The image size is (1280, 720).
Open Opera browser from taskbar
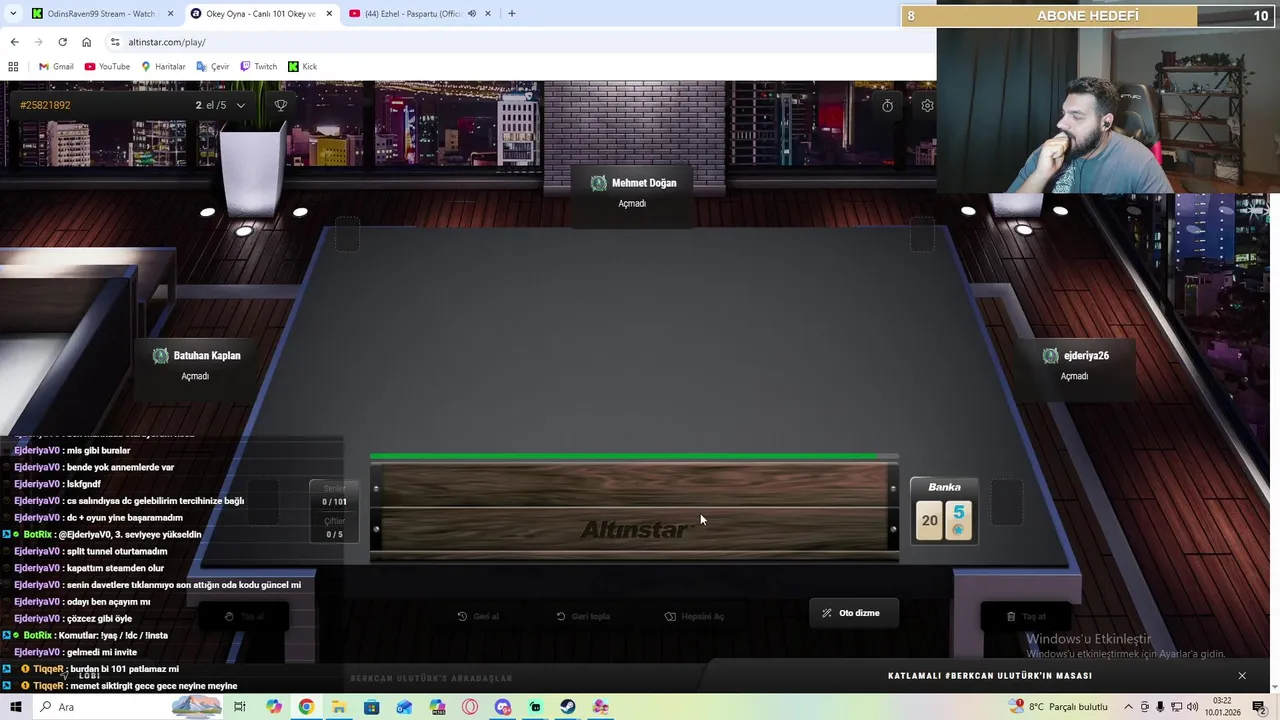[x=470, y=707]
